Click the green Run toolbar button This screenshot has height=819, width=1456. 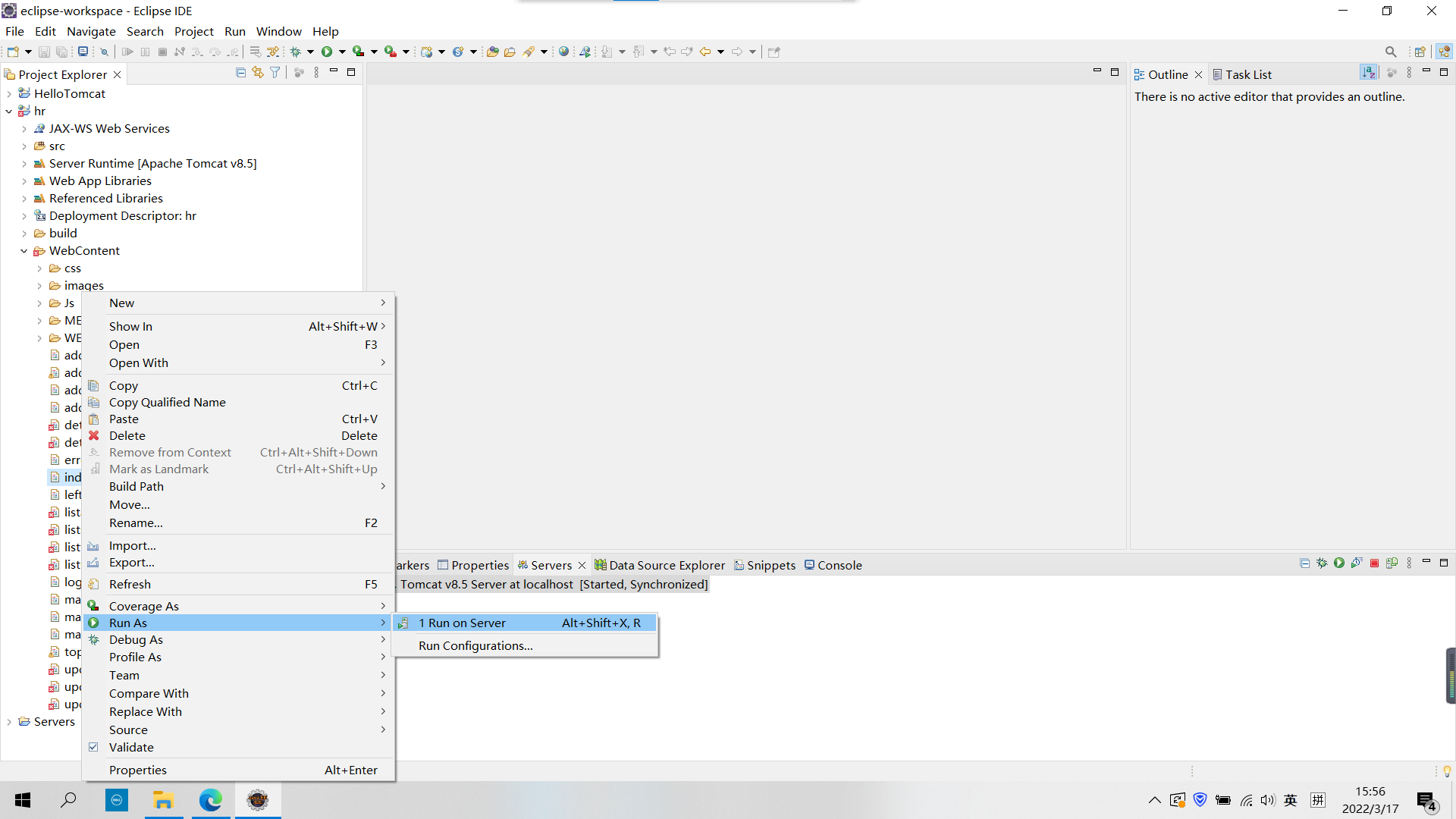[x=327, y=52]
